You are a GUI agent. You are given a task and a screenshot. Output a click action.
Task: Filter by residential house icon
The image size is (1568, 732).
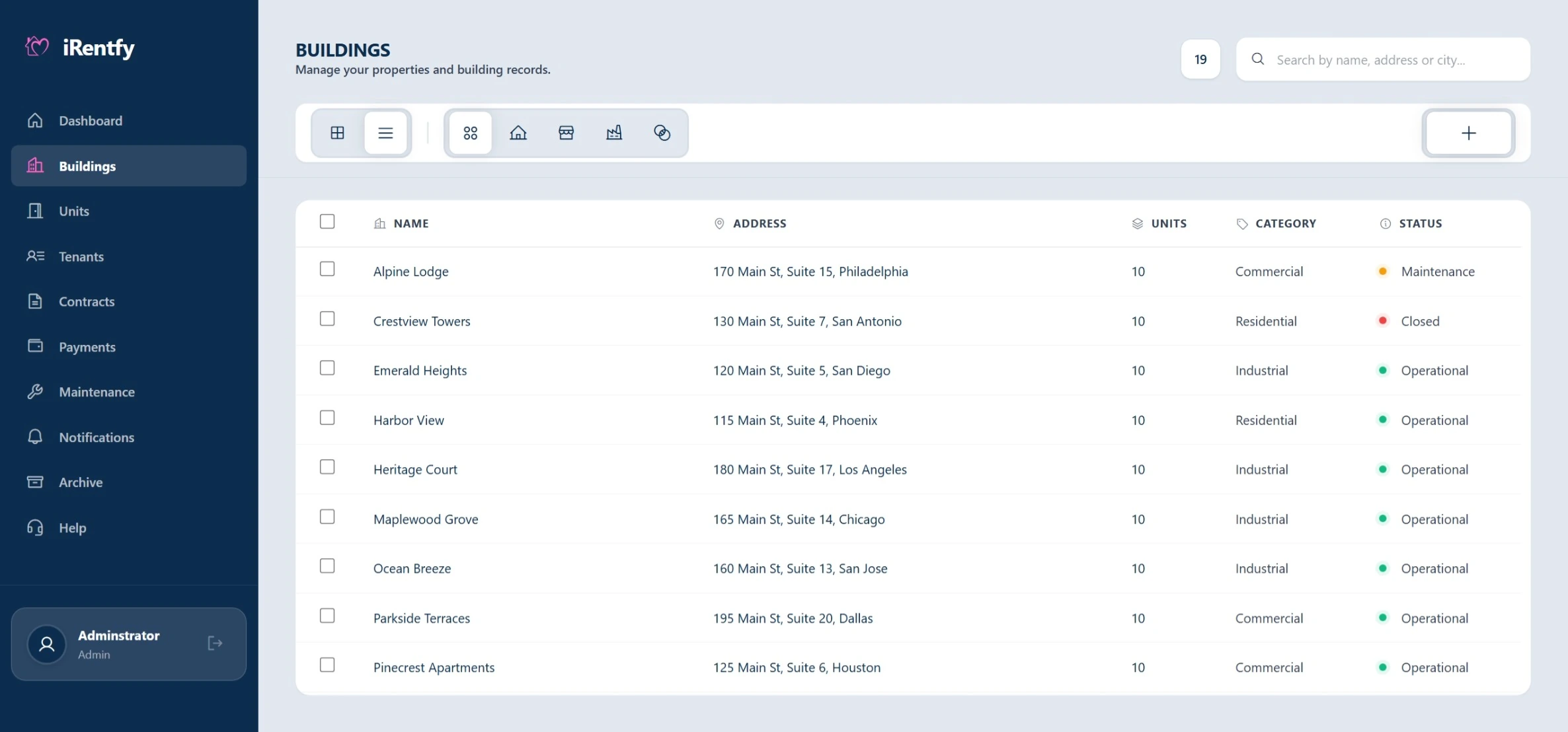(x=518, y=133)
